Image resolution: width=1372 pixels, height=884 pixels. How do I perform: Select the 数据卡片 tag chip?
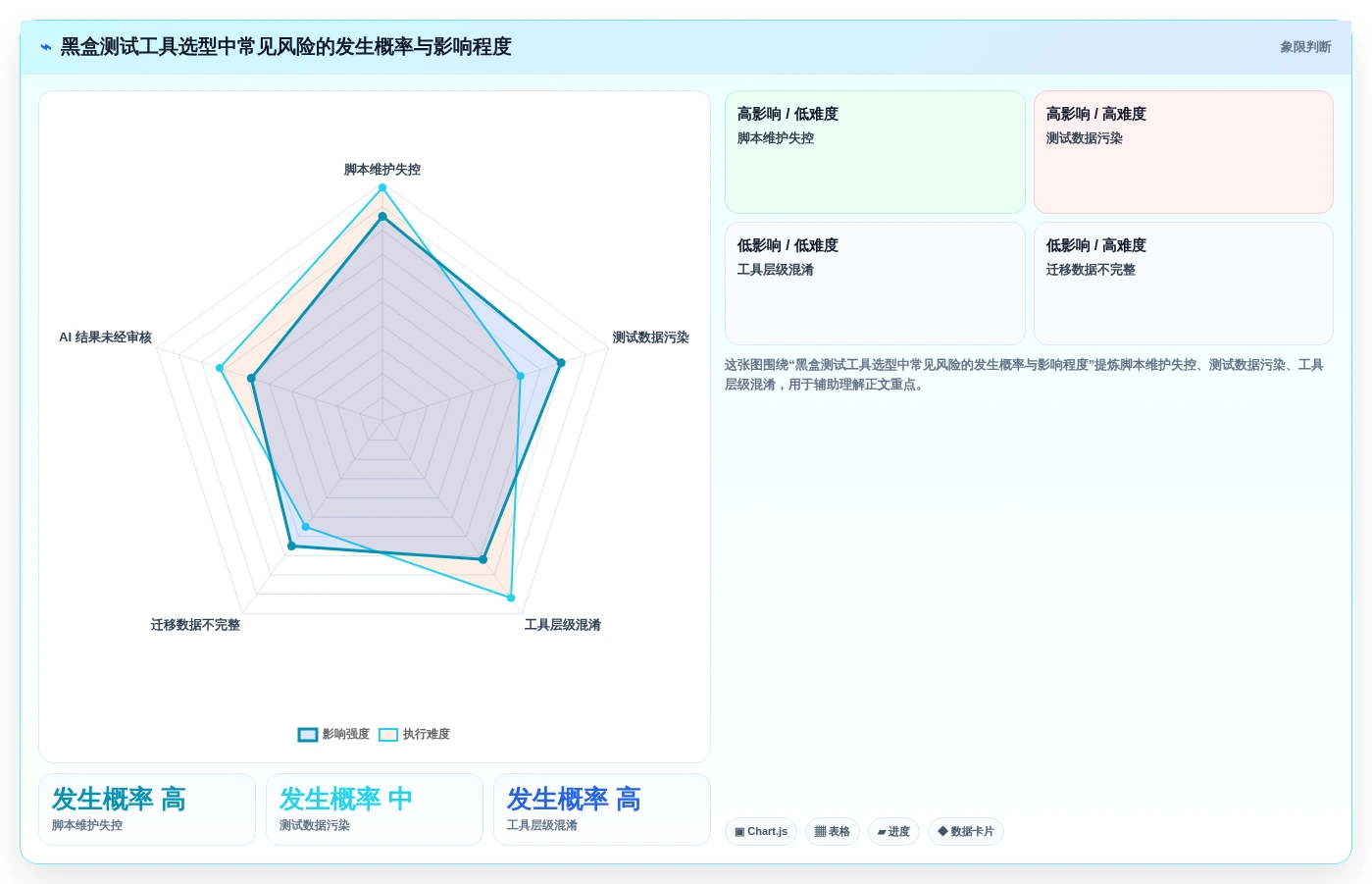[x=966, y=832]
